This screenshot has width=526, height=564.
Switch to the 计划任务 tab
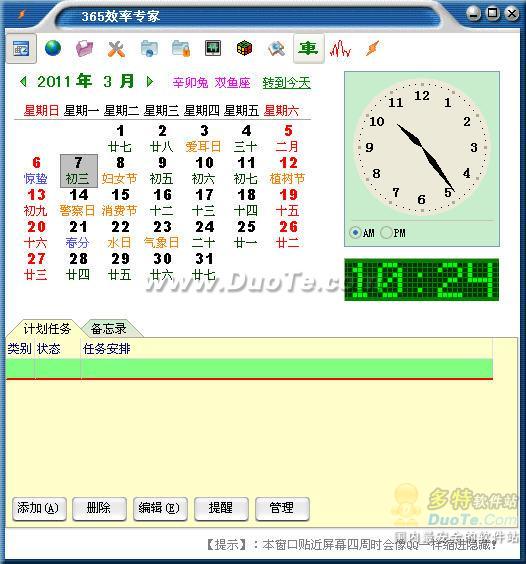point(47,329)
